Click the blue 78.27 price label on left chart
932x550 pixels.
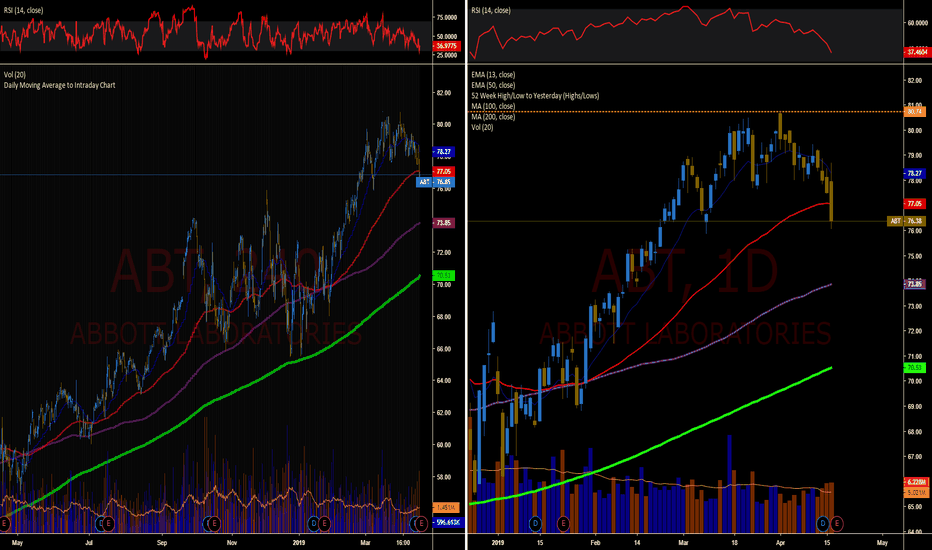tap(443, 152)
